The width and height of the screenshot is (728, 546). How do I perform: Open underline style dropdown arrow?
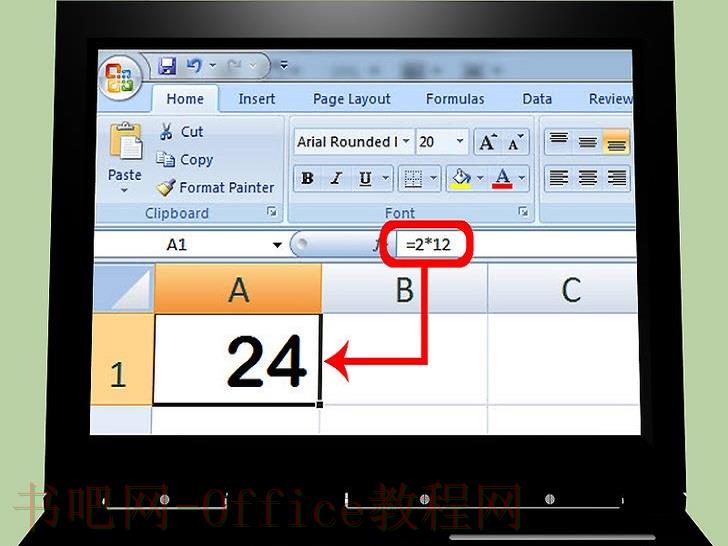(385, 178)
